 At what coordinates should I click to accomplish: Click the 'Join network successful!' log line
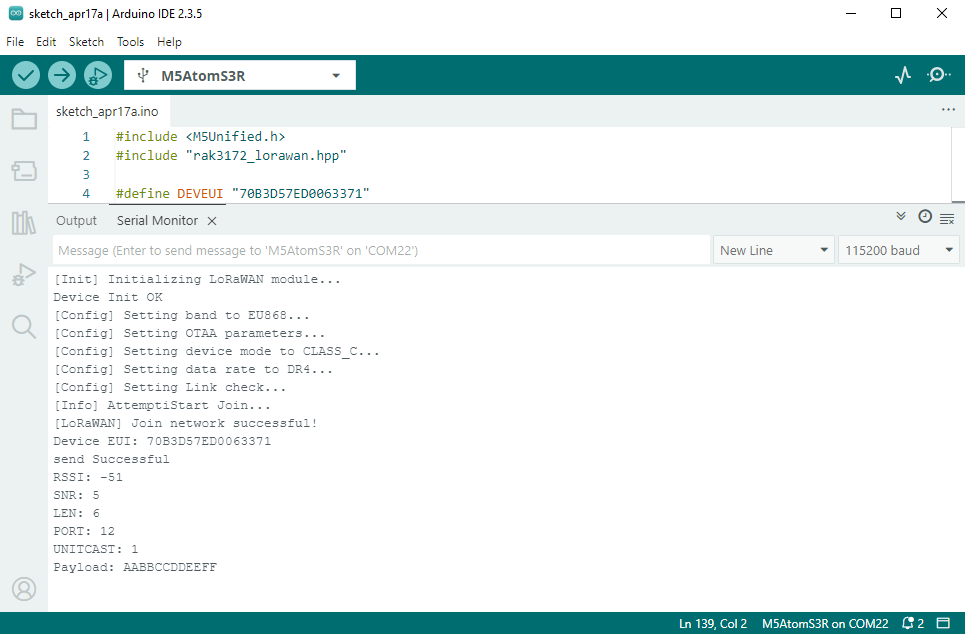coord(185,423)
